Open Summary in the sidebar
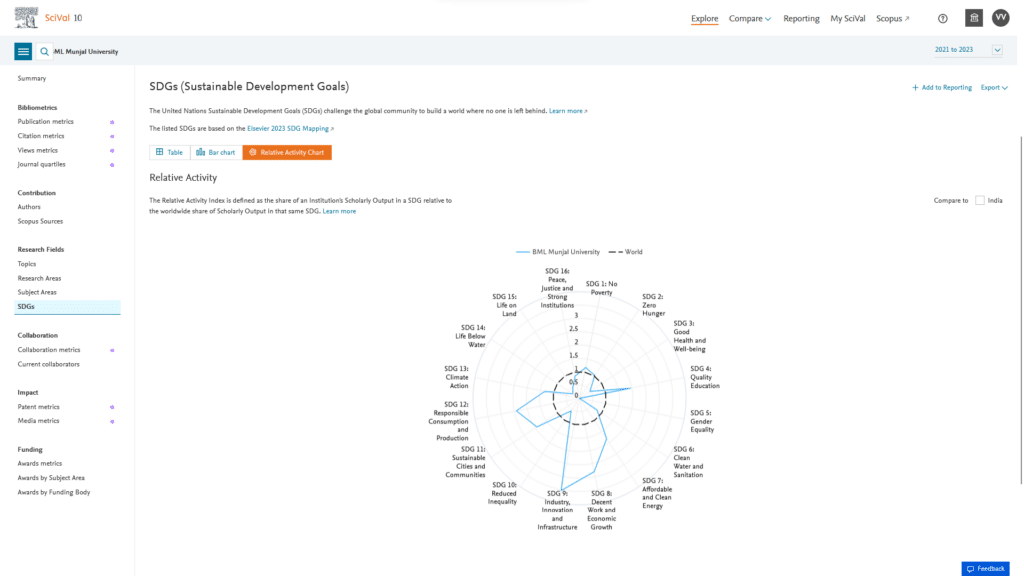This screenshot has height=576, width=1024. [32, 78]
